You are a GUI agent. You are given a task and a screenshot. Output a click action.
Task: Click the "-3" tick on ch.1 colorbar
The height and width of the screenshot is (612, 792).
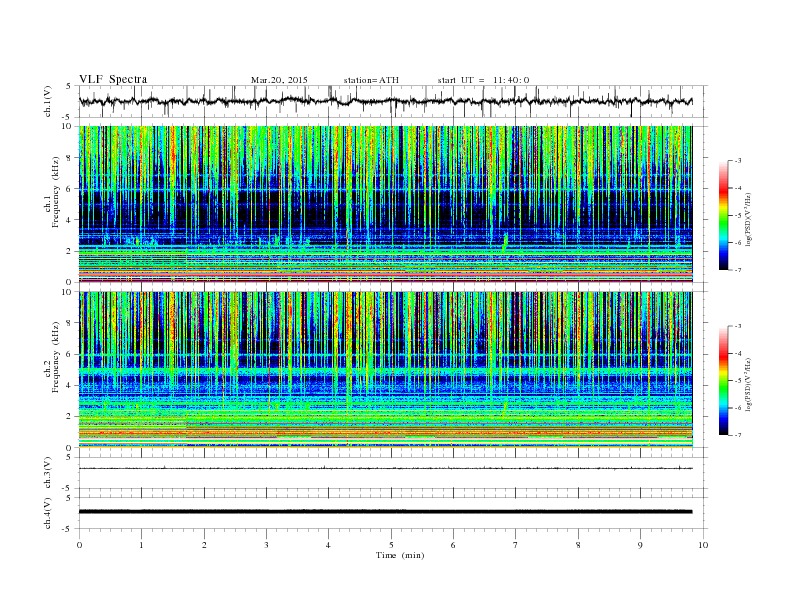coord(738,161)
